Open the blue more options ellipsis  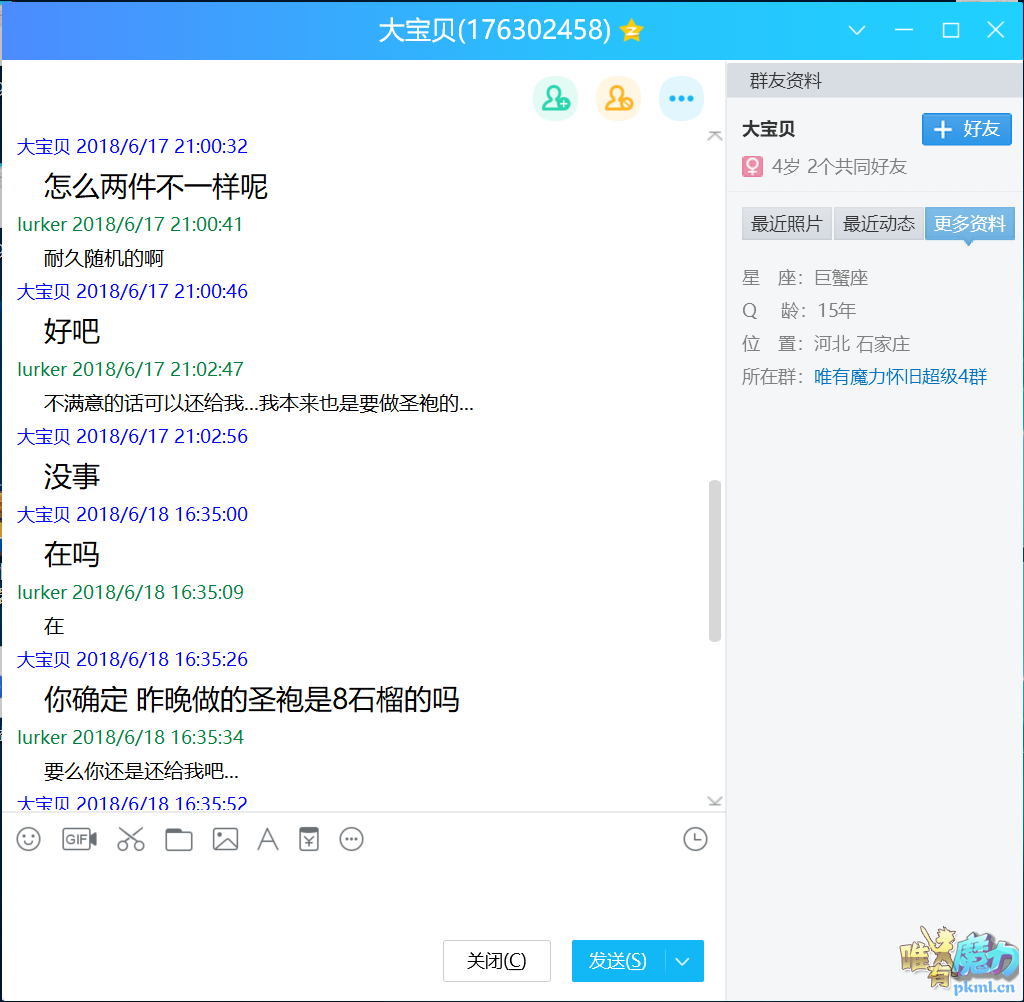point(681,98)
